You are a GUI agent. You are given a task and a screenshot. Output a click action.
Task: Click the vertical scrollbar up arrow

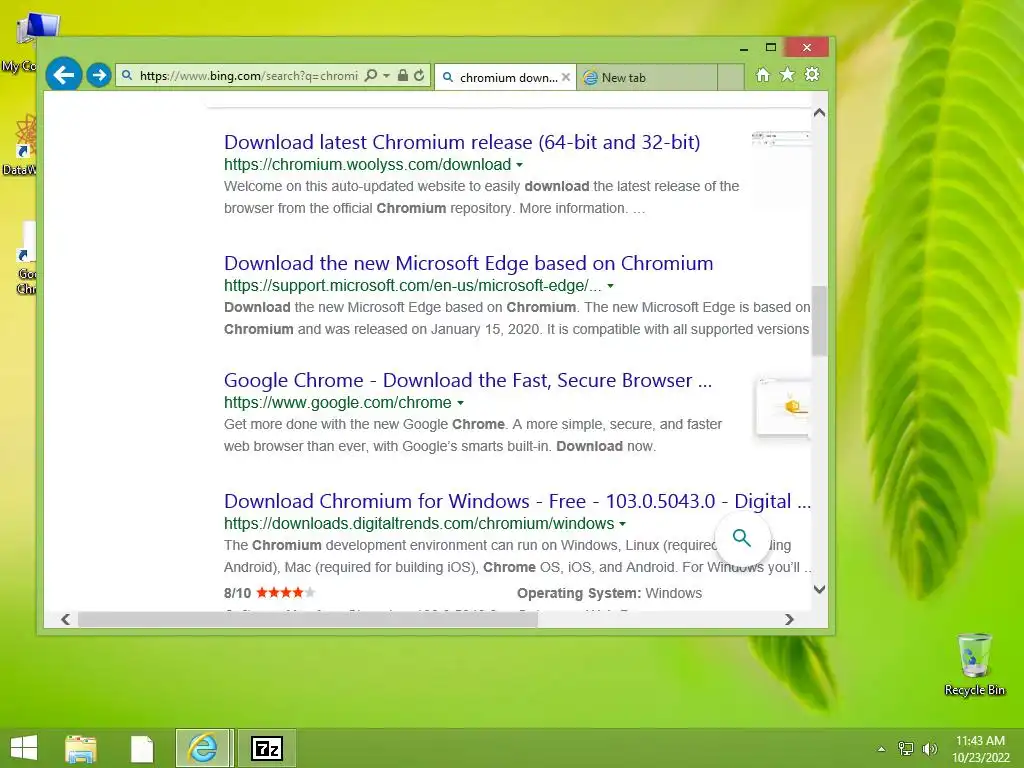820,112
